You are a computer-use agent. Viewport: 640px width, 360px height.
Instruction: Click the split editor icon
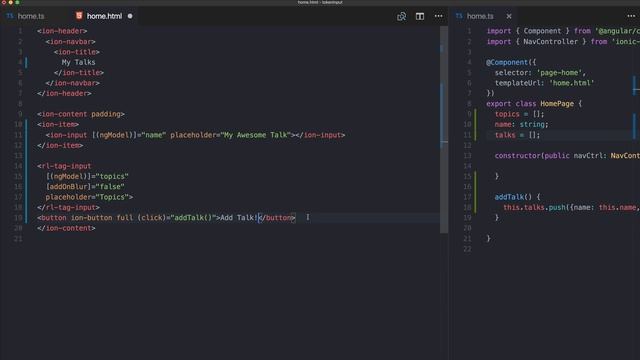(x=420, y=16)
